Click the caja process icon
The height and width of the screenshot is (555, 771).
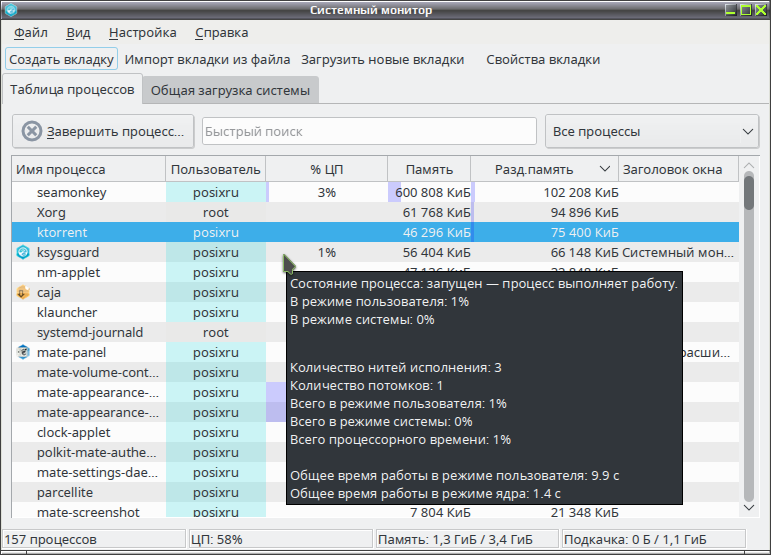coord(23,292)
